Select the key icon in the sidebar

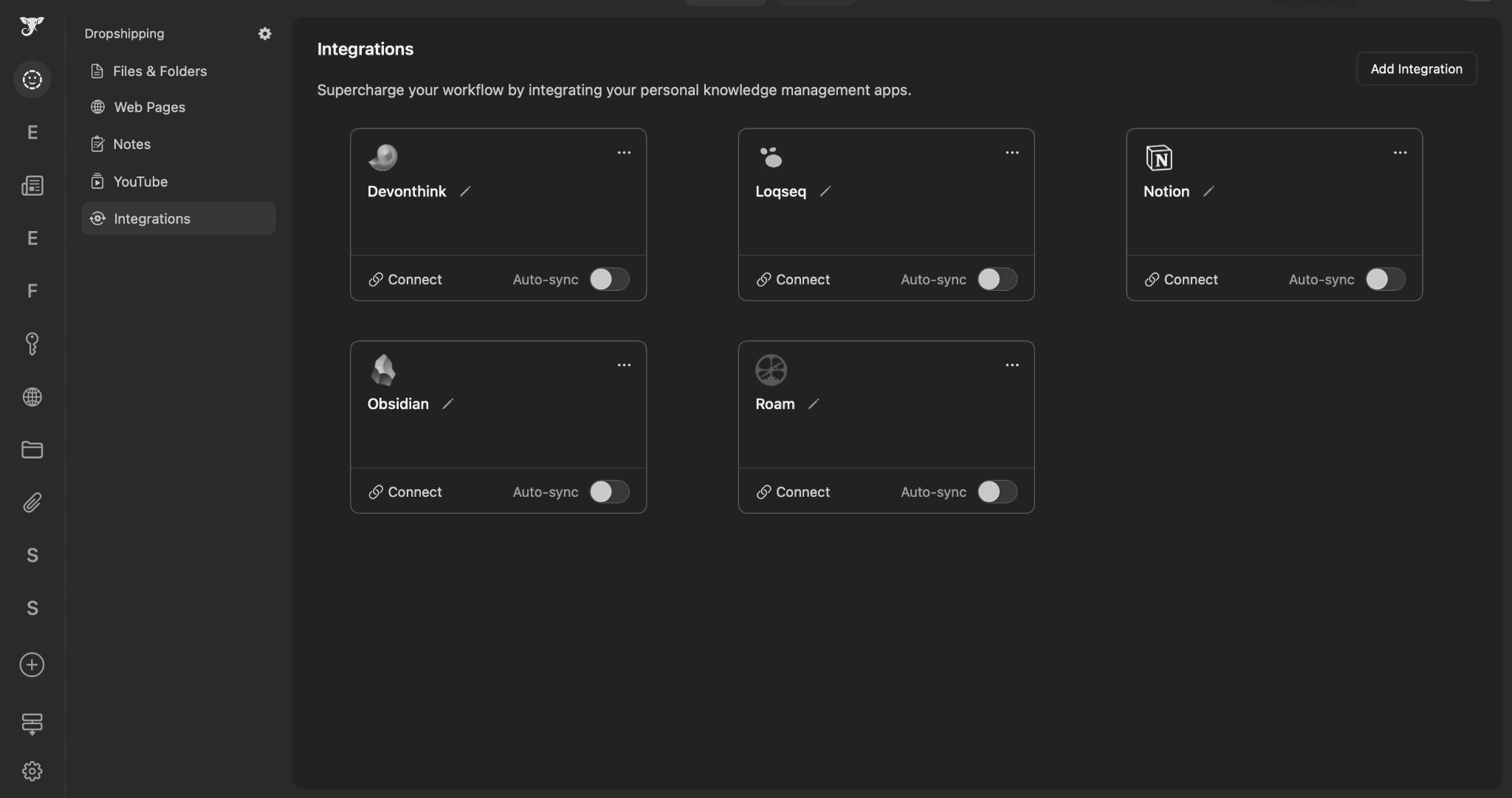(x=32, y=344)
